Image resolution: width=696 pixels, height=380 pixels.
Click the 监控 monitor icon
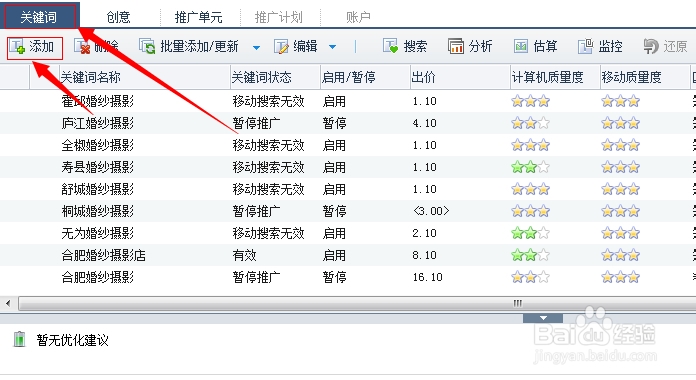tap(585, 46)
